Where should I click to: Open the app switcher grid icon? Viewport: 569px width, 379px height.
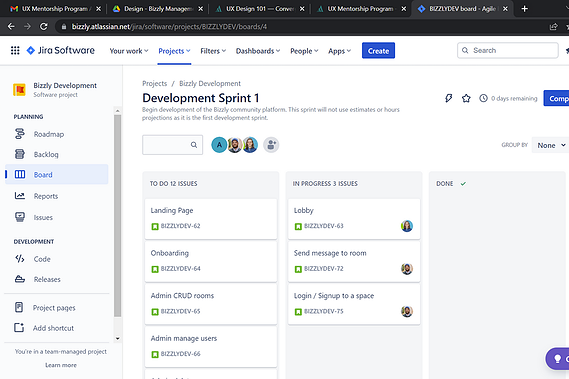tap(15, 50)
